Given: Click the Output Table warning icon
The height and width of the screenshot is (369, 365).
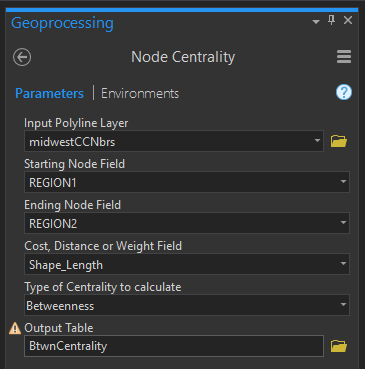Looking at the screenshot, I should coord(15,328).
